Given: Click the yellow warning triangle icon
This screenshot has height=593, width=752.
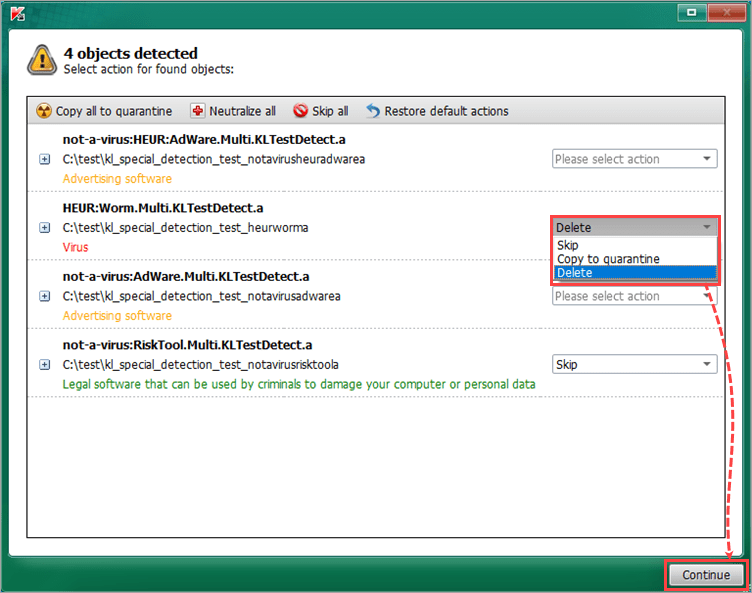Looking at the screenshot, I should pos(42,60).
